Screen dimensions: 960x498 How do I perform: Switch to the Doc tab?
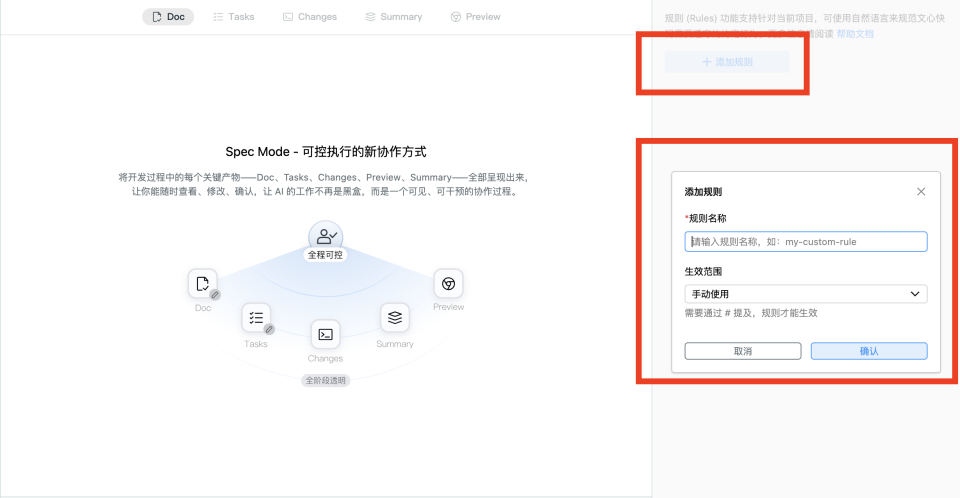pyautogui.click(x=168, y=17)
